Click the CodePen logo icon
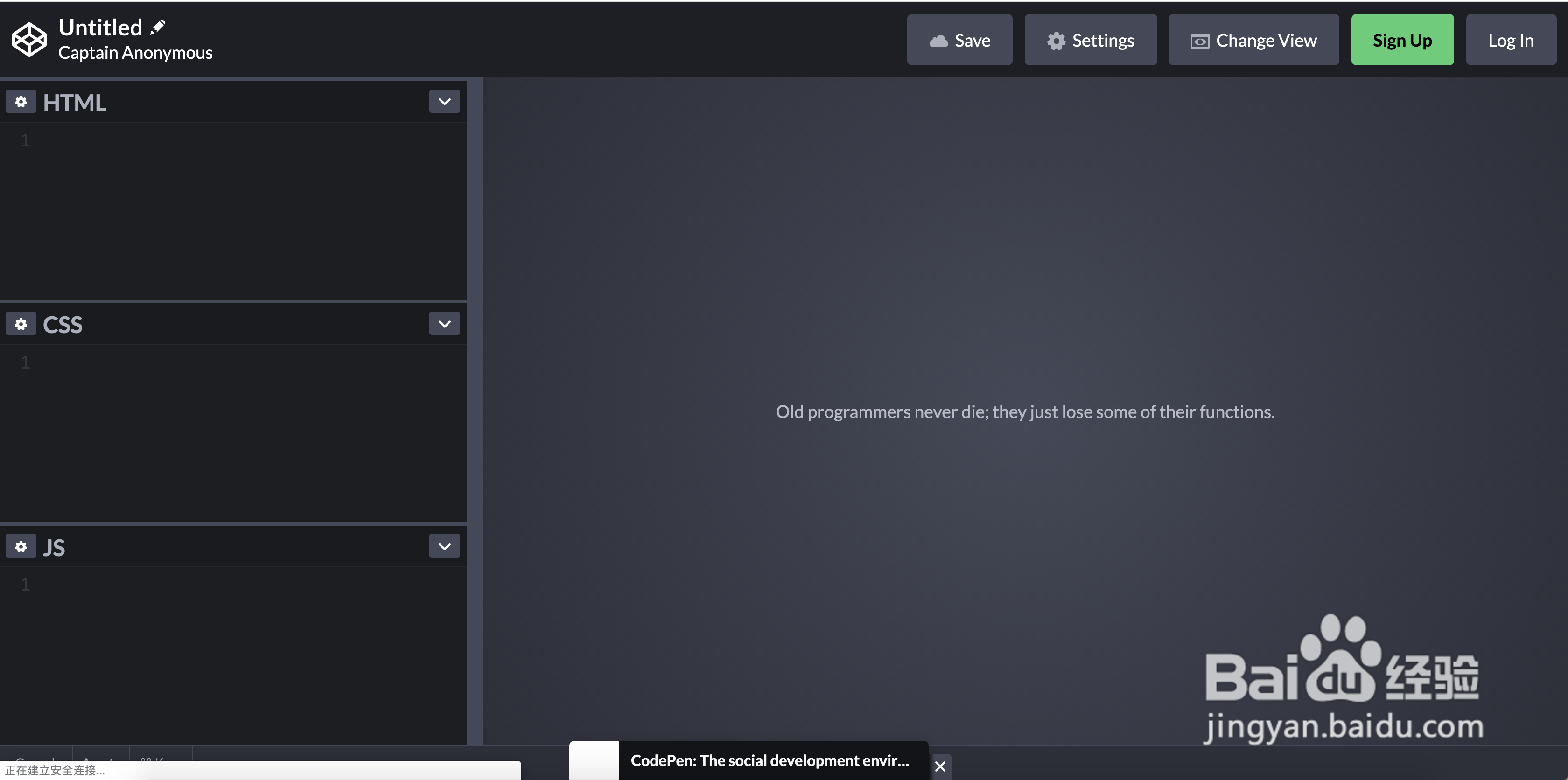This screenshot has width=1568, height=780. coord(28,40)
